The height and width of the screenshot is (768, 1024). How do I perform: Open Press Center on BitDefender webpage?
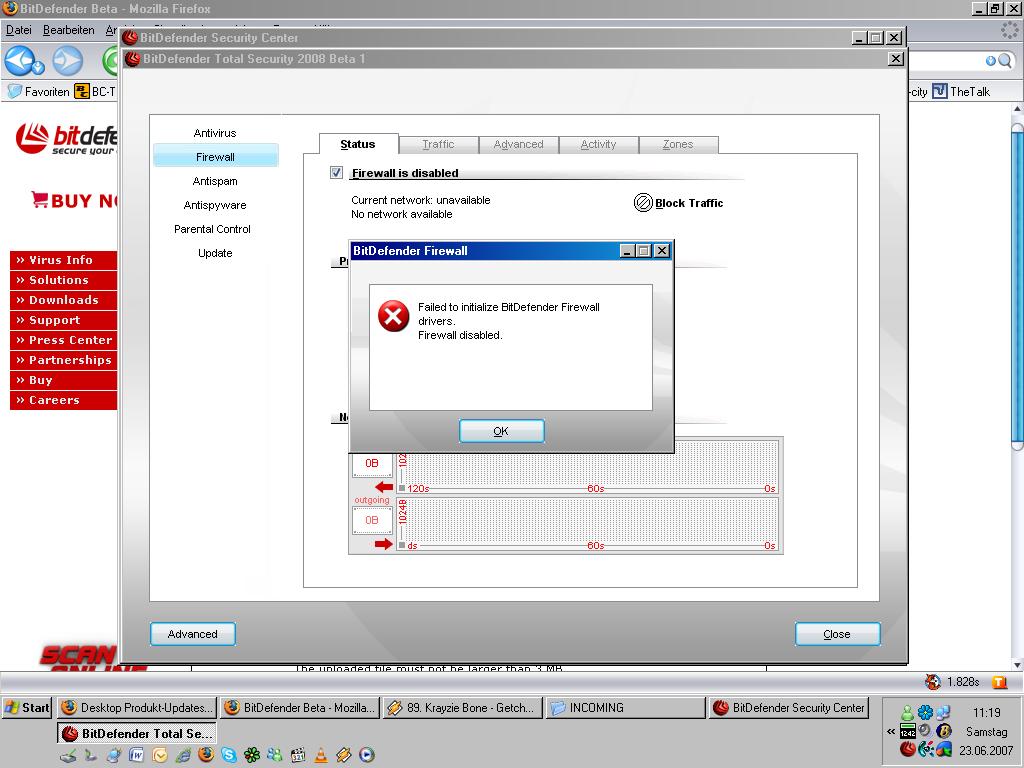(x=63, y=340)
